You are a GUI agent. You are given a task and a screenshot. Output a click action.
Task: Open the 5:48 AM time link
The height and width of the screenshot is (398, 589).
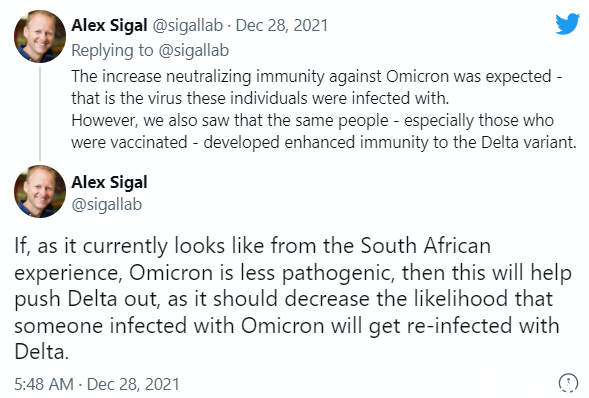coord(44,384)
